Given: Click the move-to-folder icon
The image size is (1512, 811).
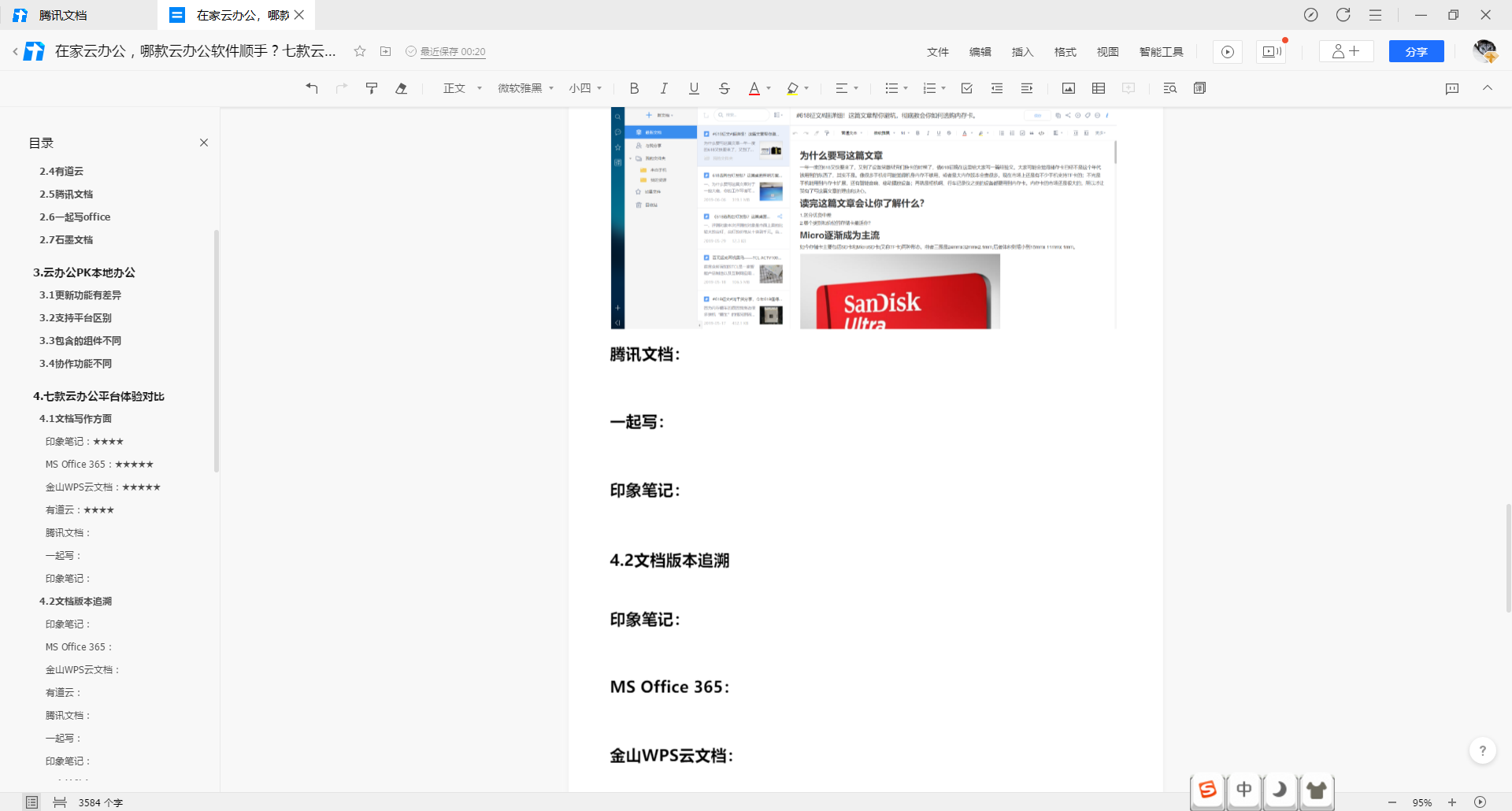Looking at the screenshot, I should 386,51.
